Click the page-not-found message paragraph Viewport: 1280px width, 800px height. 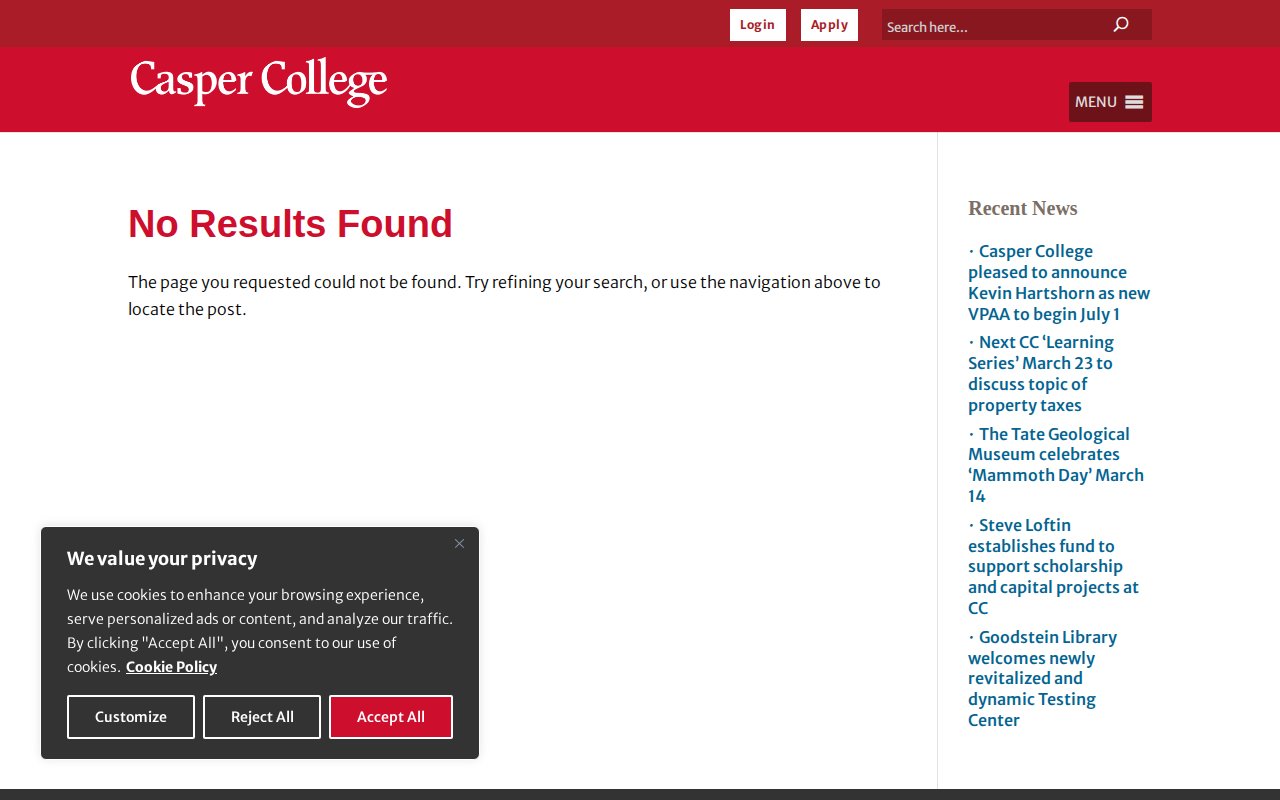pyautogui.click(x=504, y=295)
